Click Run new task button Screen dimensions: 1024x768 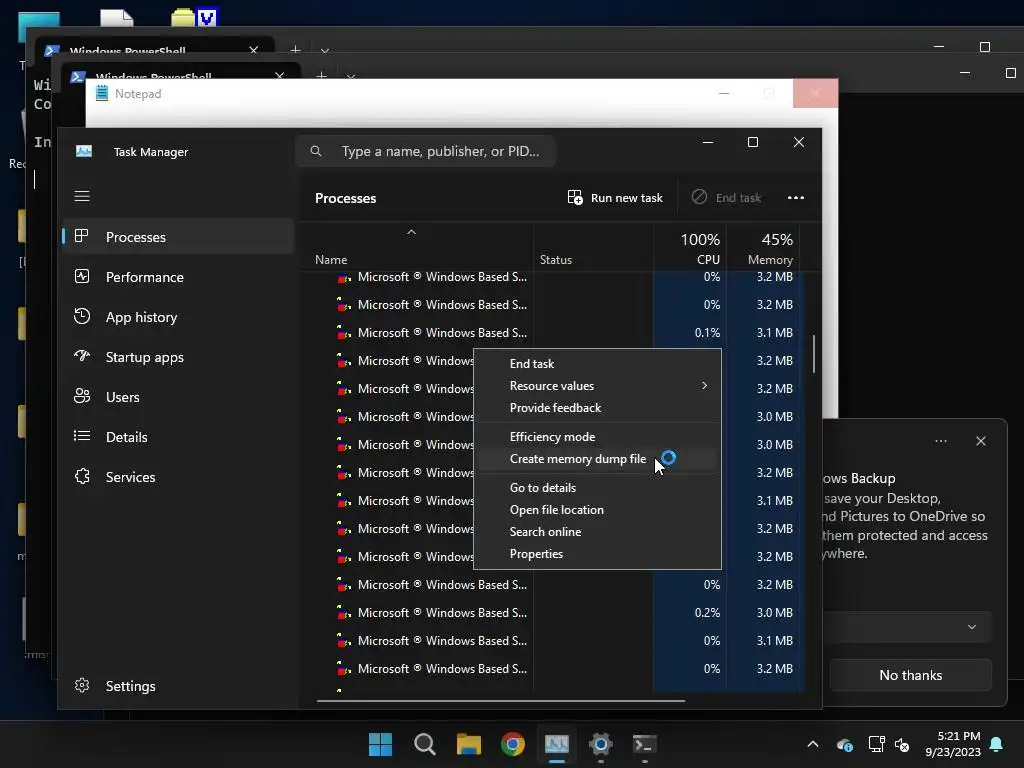[x=615, y=198]
